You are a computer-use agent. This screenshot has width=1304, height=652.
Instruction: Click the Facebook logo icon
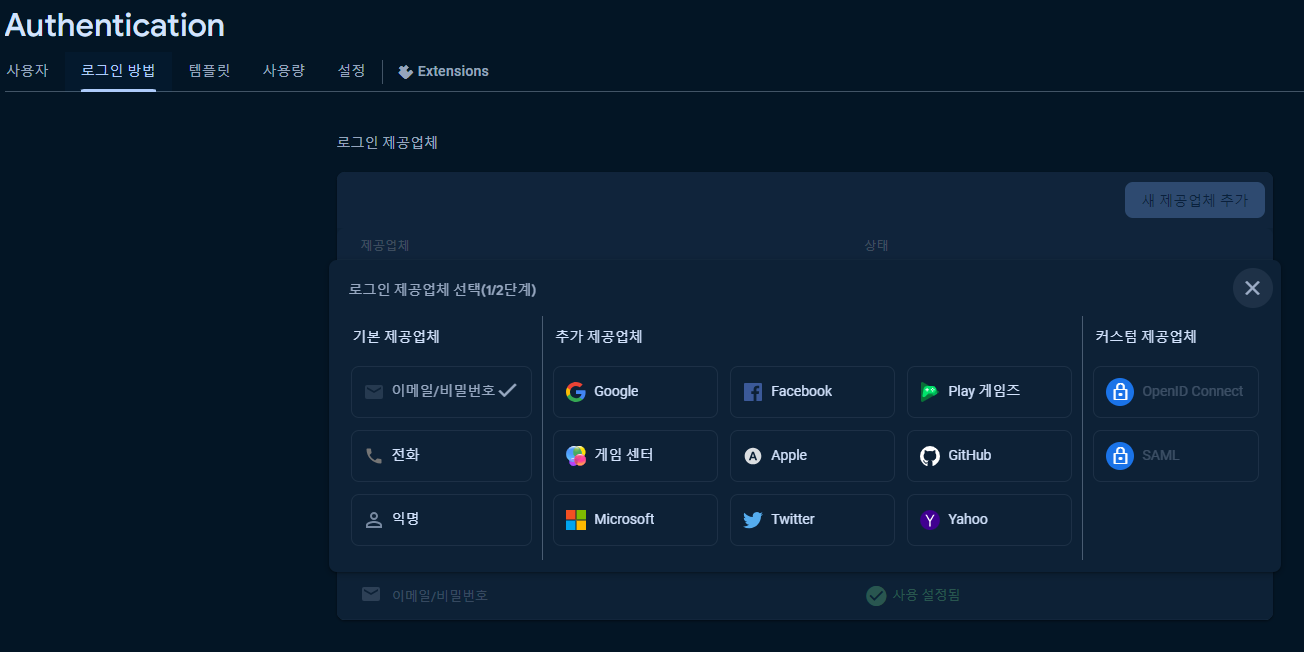[753, 392]
